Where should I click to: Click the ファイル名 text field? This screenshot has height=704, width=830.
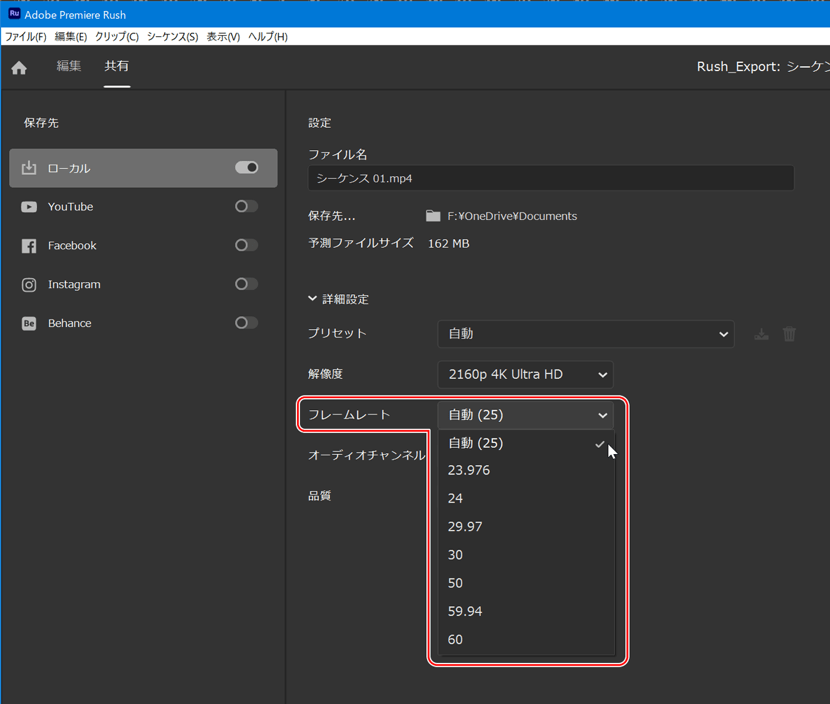tap(551, 178)
